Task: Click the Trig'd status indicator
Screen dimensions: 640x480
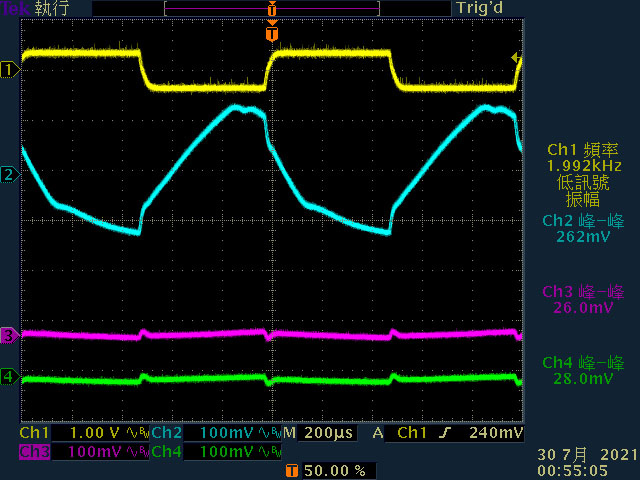Action: [x=480, y=8]
